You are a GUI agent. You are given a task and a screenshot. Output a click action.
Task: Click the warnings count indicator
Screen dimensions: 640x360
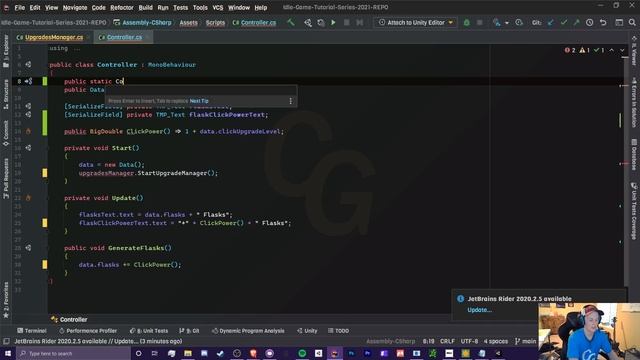[584, 50]
